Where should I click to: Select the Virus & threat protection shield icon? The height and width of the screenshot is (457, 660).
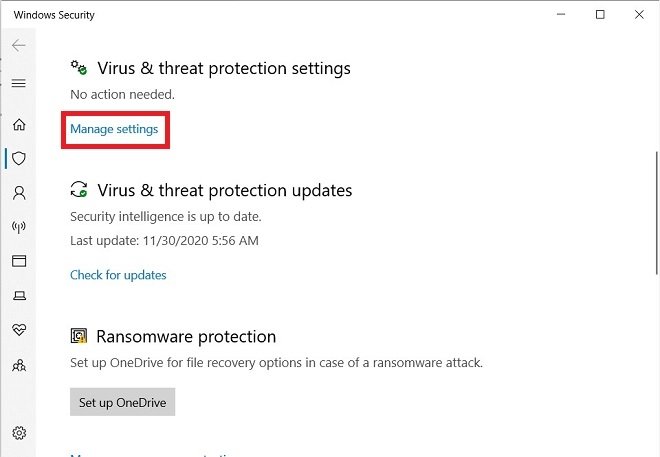click(x=19, y=159)
